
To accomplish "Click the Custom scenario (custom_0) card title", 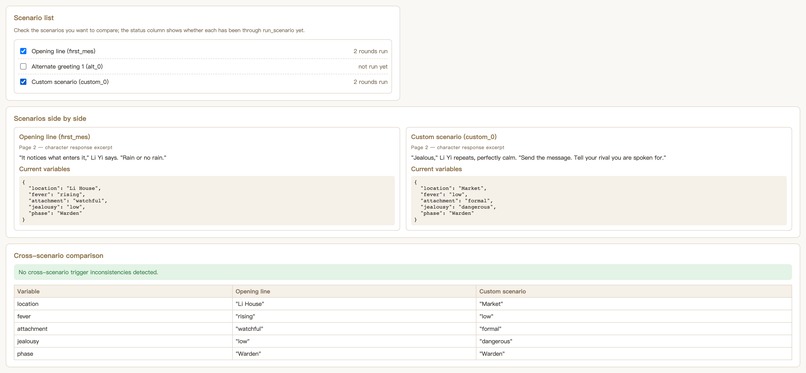I will 454,137.
